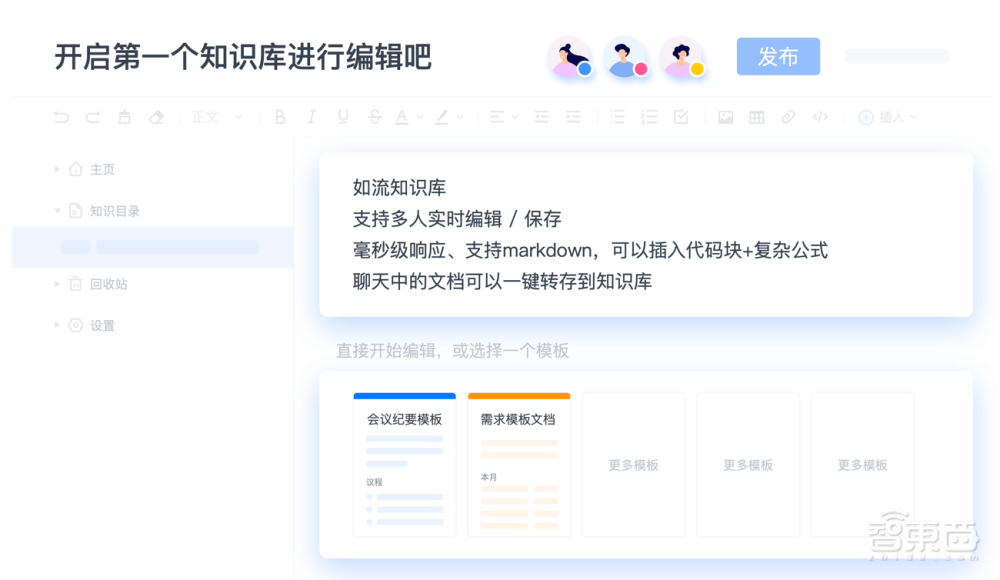Clear formatting with the eraser icon
Viewport: 1000px width, 580px height.
156,117
